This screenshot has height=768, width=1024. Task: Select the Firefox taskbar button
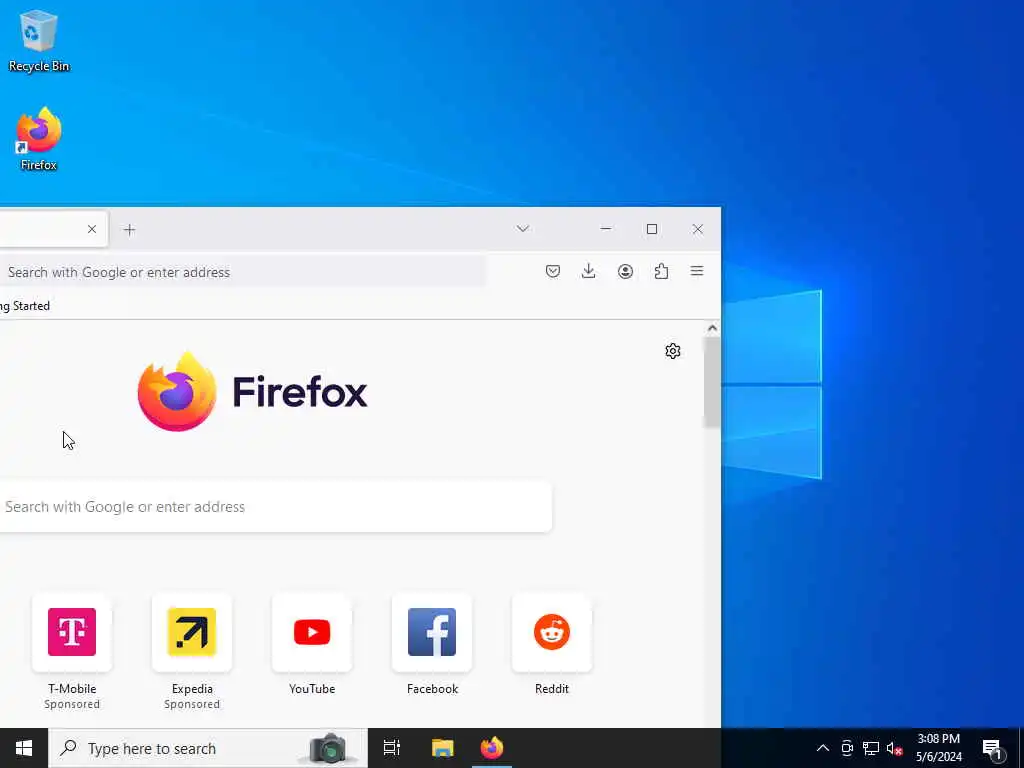492,748
